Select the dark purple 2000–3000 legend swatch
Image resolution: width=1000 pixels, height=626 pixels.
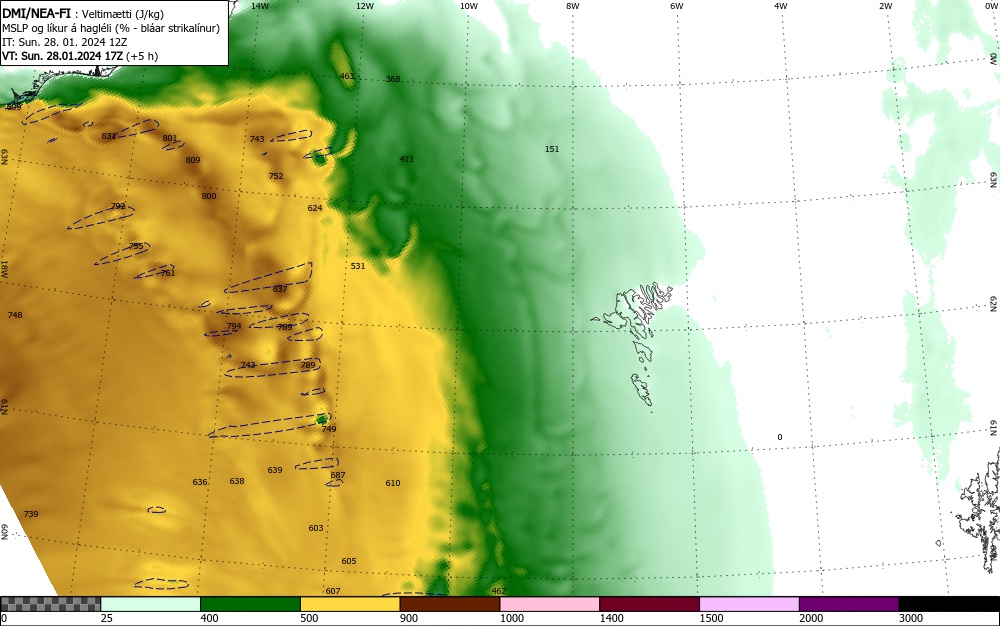click(x=849, y=604)
